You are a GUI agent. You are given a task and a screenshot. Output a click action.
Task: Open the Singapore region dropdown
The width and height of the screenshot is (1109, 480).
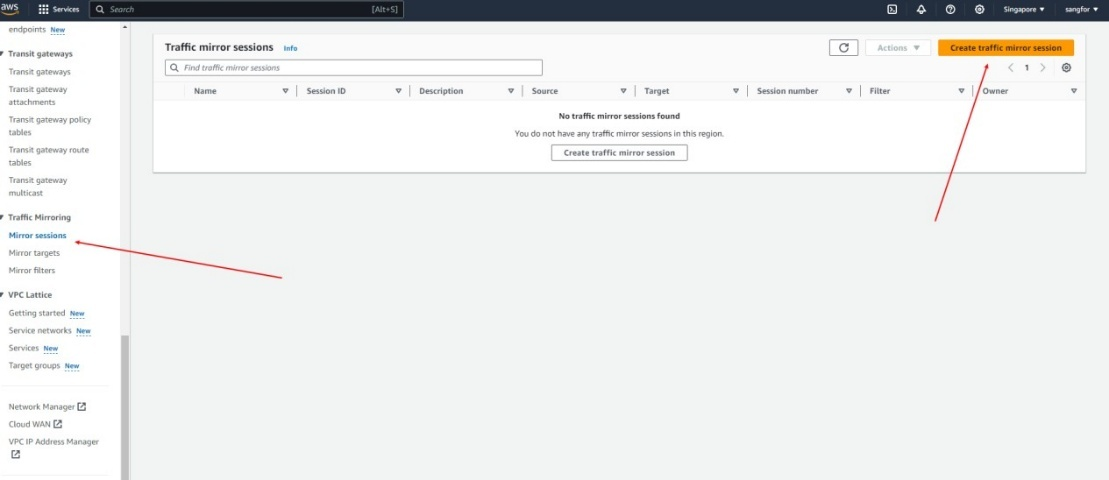[1023, 10]
